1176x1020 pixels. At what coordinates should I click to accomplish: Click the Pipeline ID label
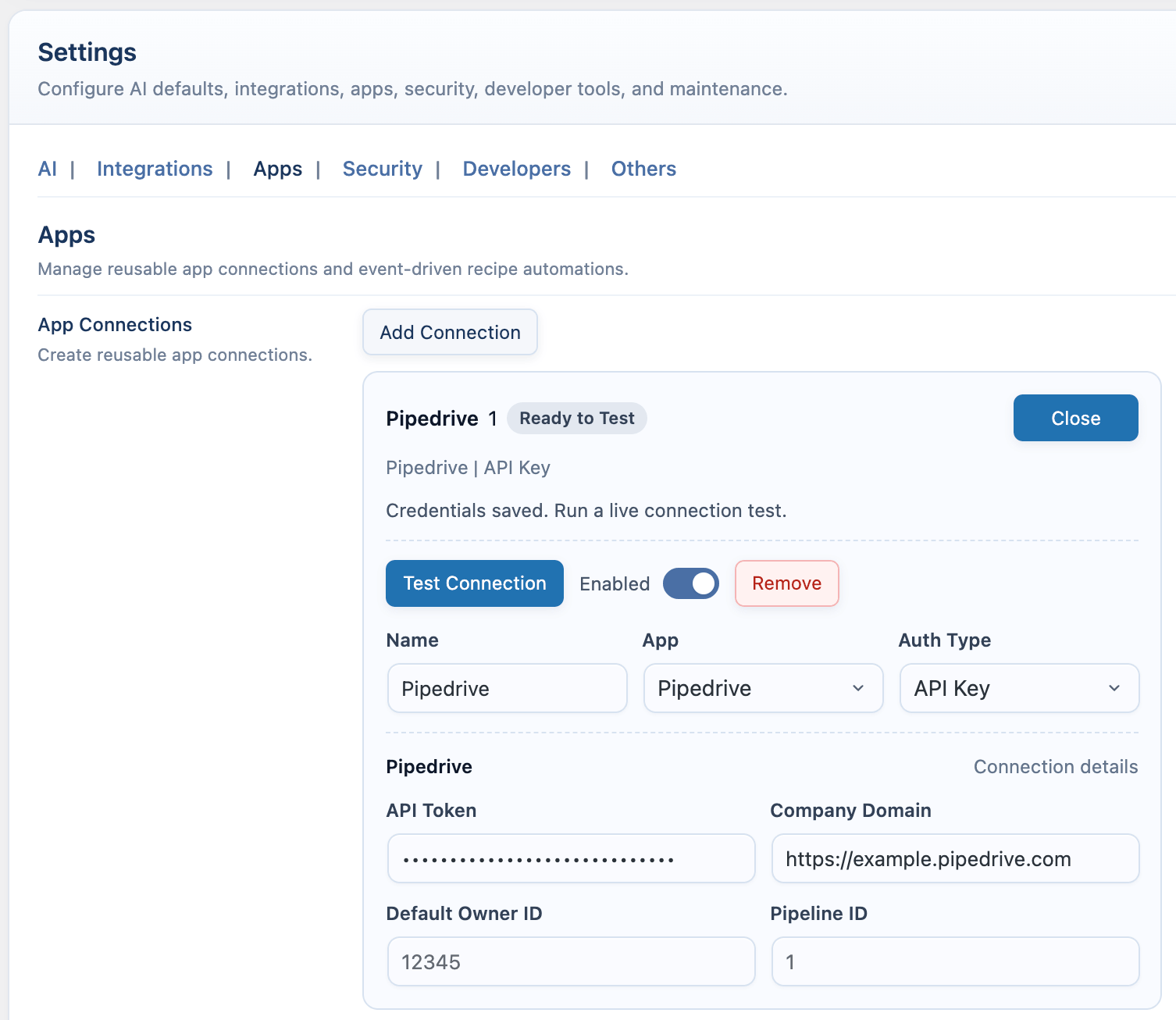coord(819,914)
